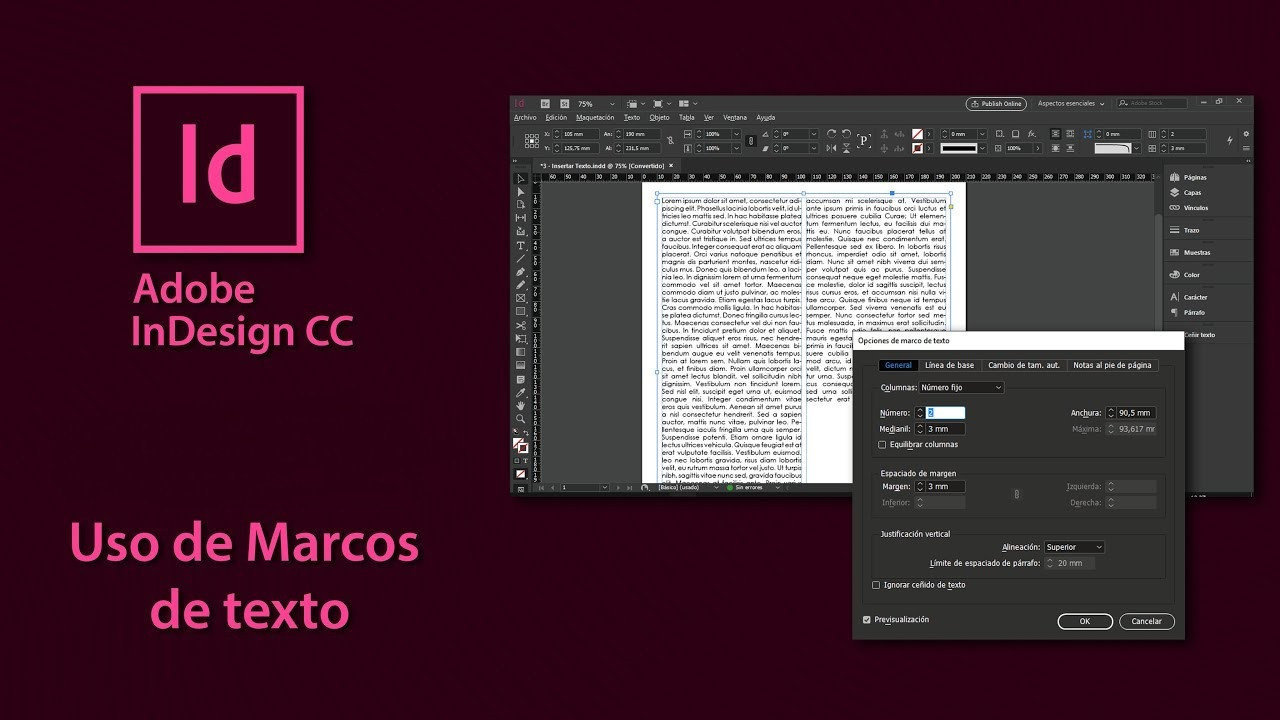Enable Equilibrar columnas checkbox
Image resolution: width=1280 pixels, height=720 pixels.
coord(882,445)
